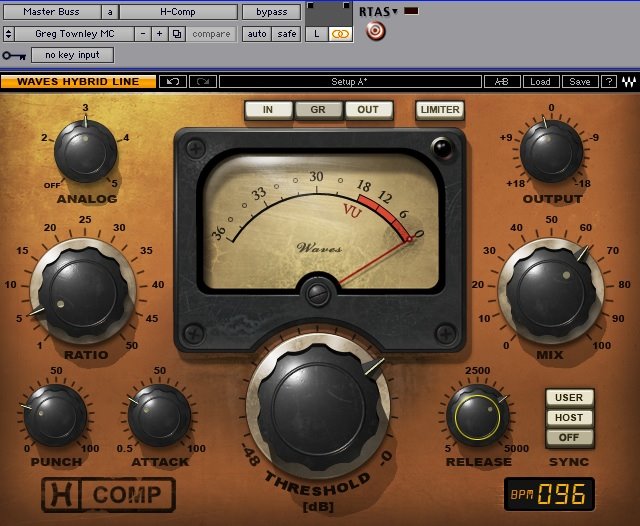Click the RATIO knob

click(84, 293)
